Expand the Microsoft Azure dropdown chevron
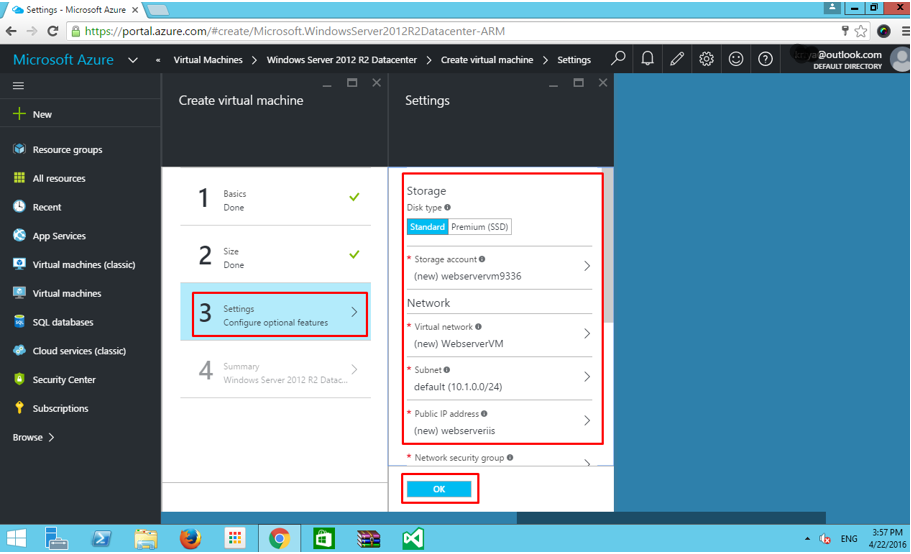Screen dimensions: 911x554 (133, 60)
